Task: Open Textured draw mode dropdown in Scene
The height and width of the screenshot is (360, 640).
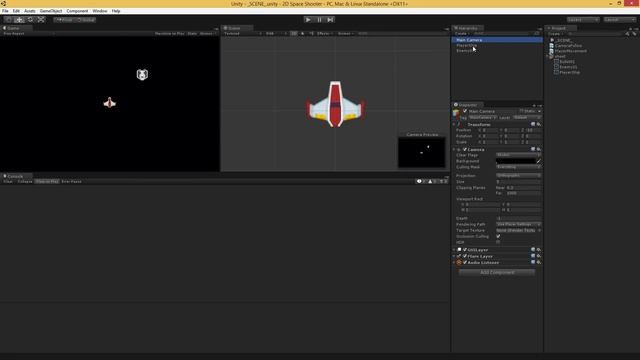Action: pos(243,33)
